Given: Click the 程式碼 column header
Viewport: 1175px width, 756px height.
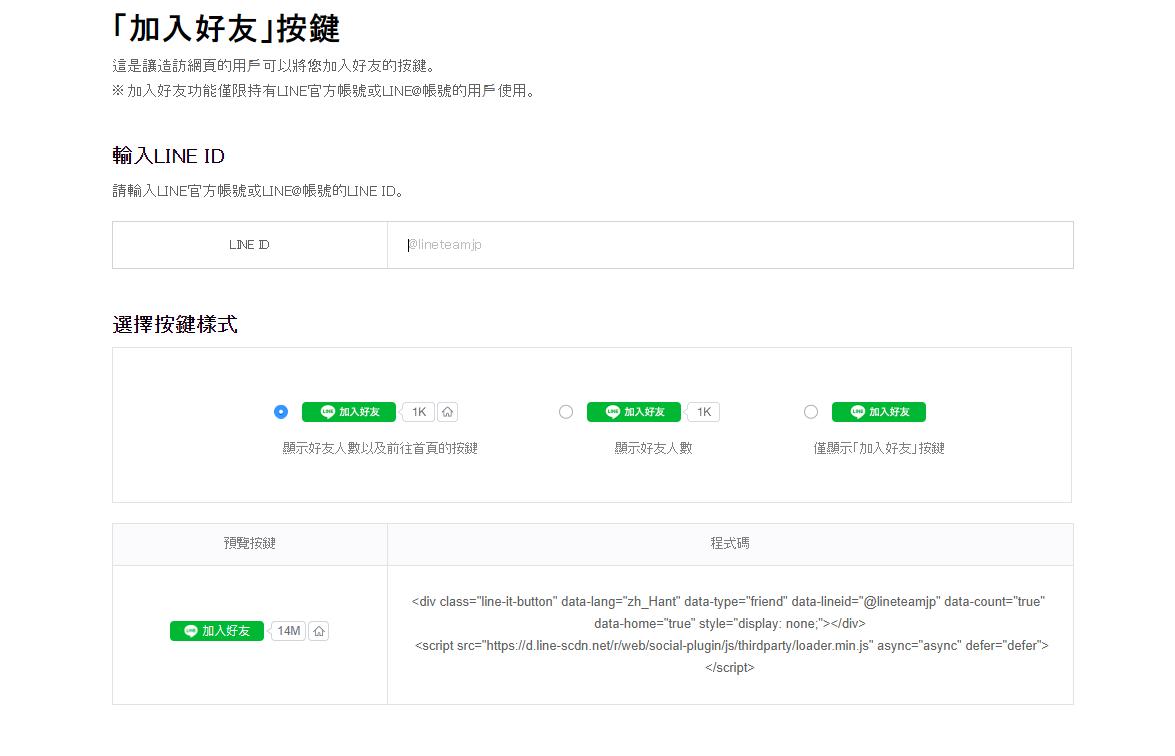Looking at the screenshot, I should click(x=729, y=543).
